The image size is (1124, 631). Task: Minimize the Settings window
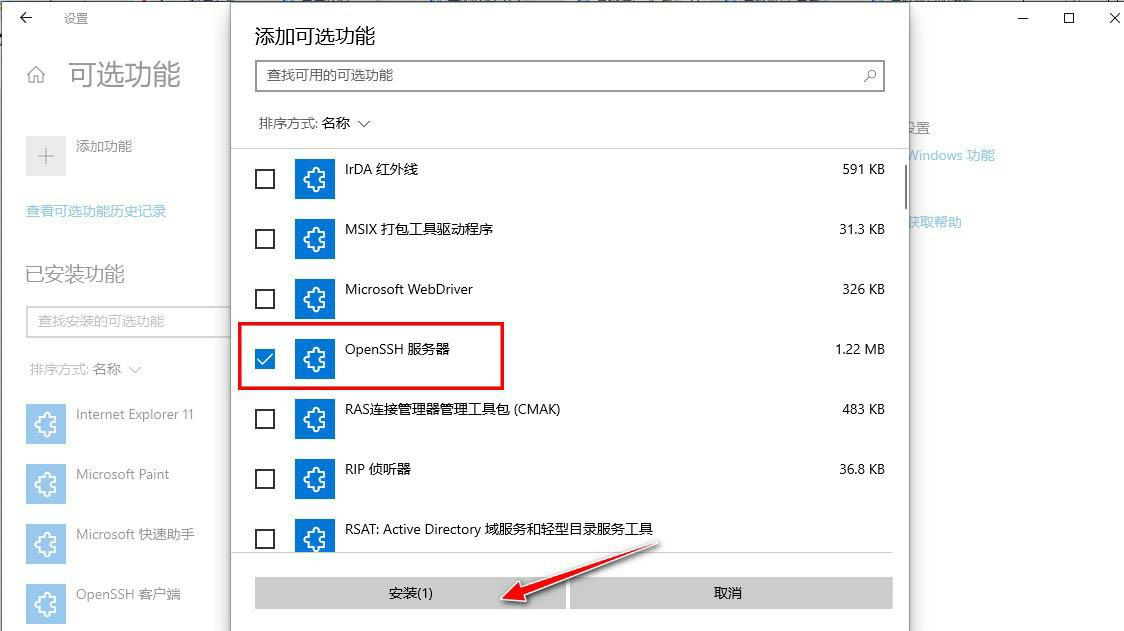pyautogui.click(x=1023, y=18)
